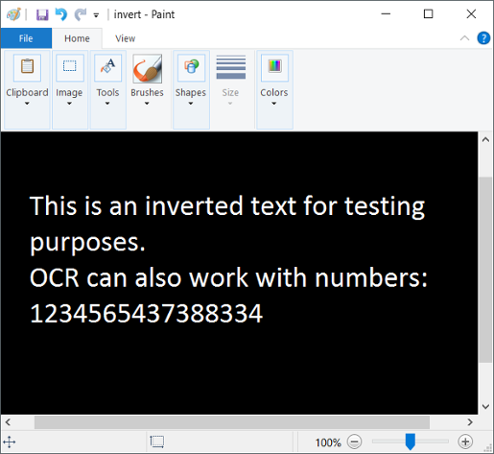
Task: Collapse the ribbon with the chevron
Action: (x=464, y=38)
